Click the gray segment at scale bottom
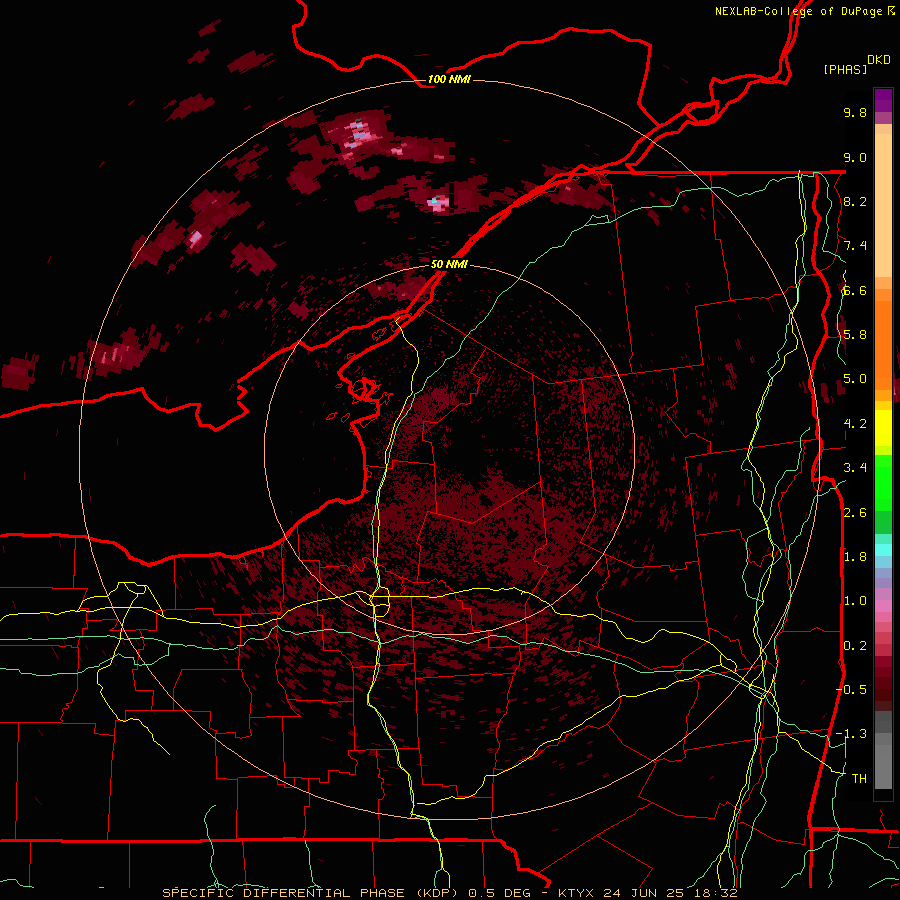 tap(883, 750)
